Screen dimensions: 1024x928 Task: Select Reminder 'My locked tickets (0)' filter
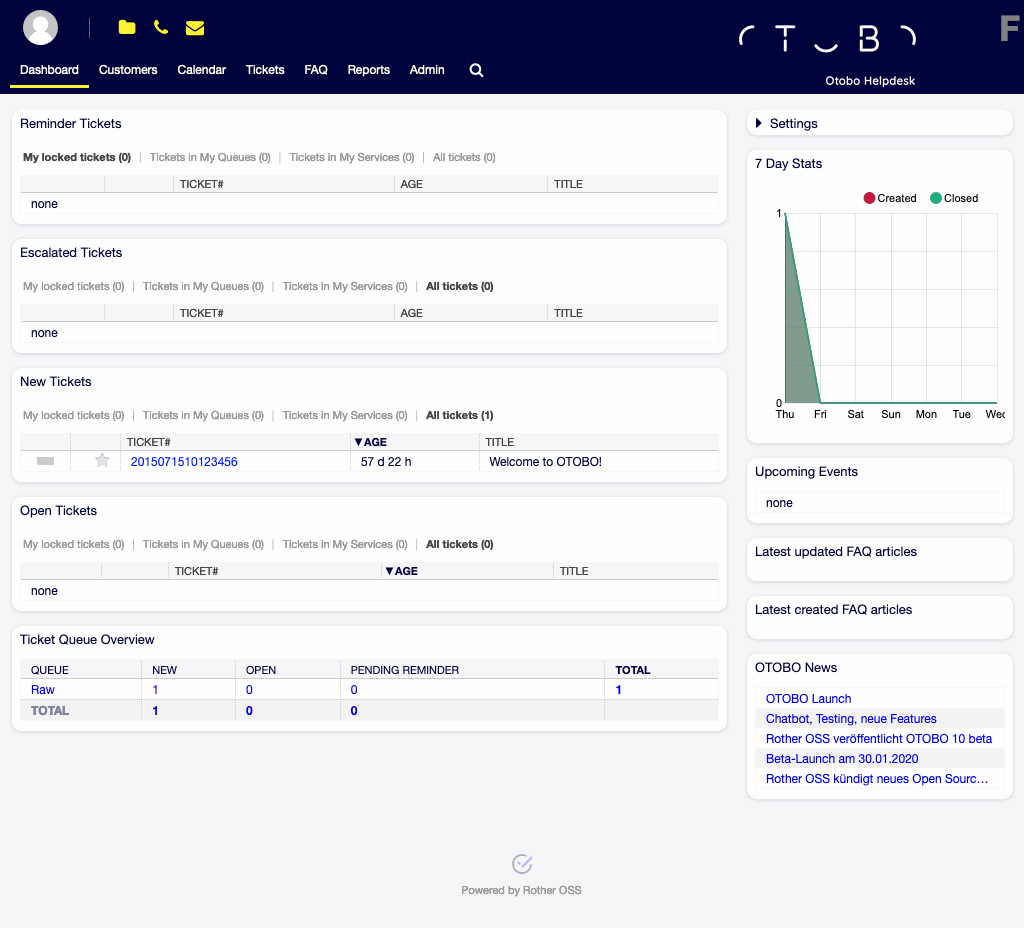point(77,157)
